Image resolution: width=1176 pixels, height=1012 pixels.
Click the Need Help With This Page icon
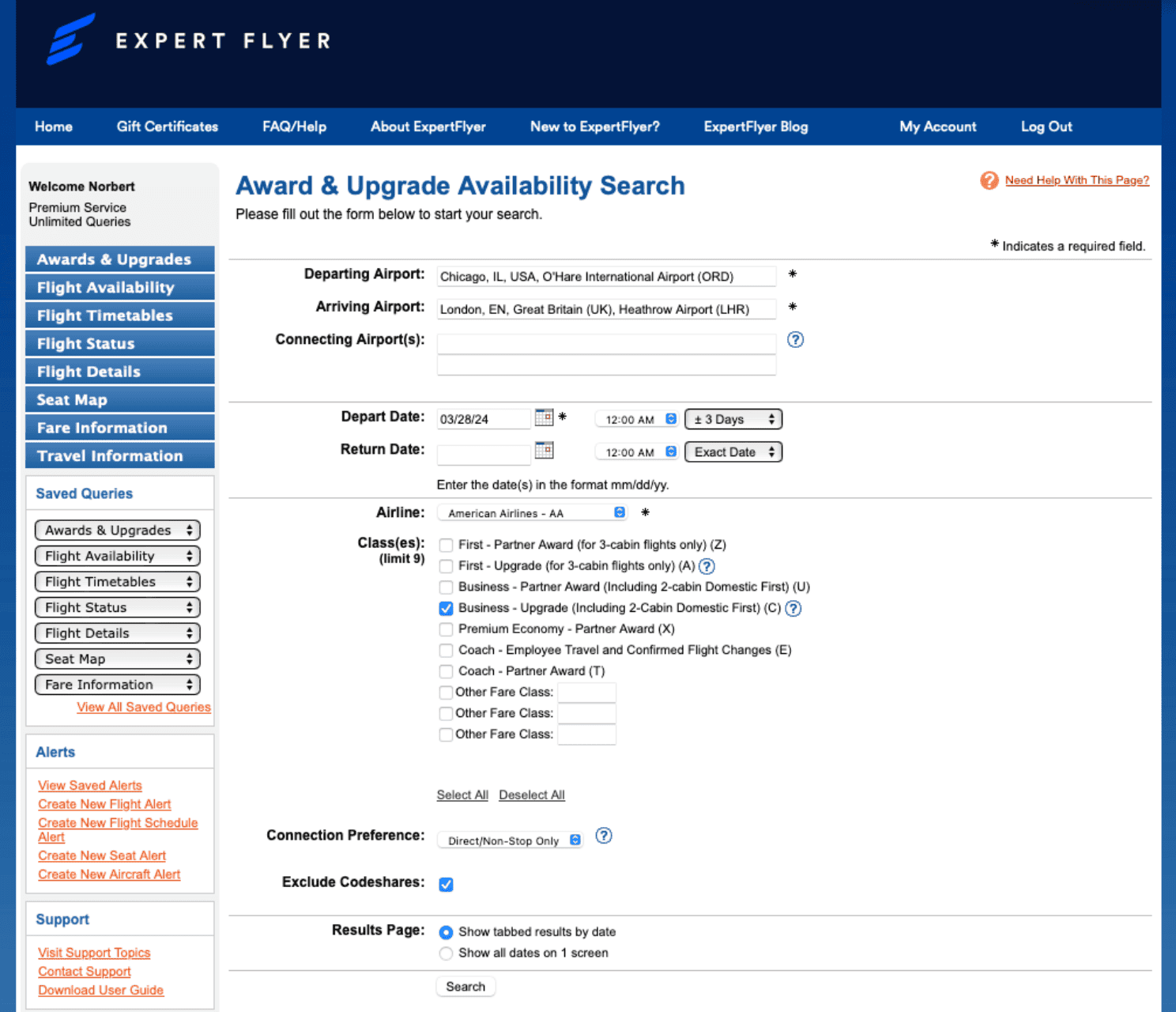click(989, 180)
